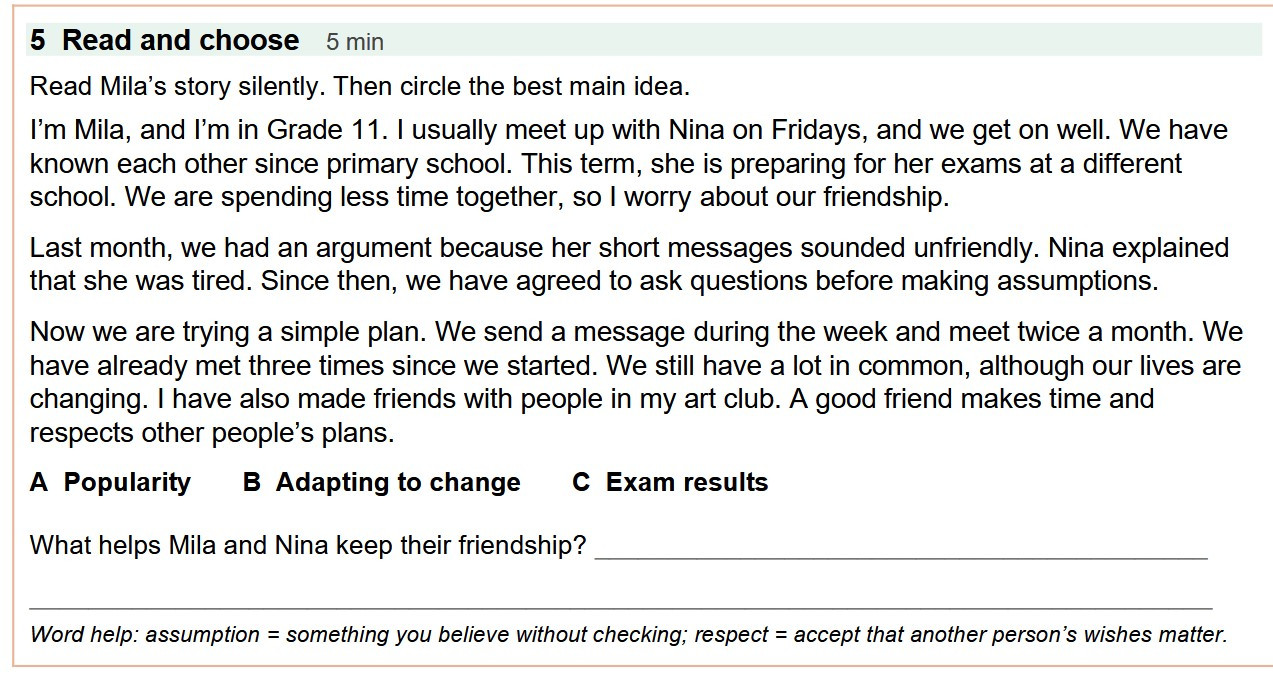Select answer A Popularity

pos(110,482)
